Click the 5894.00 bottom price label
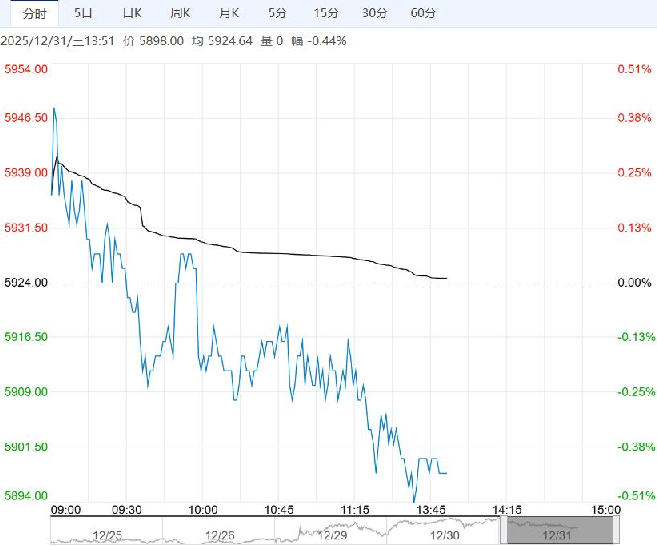The height and width of the screenshot is (546, 657). coord(27,496)
